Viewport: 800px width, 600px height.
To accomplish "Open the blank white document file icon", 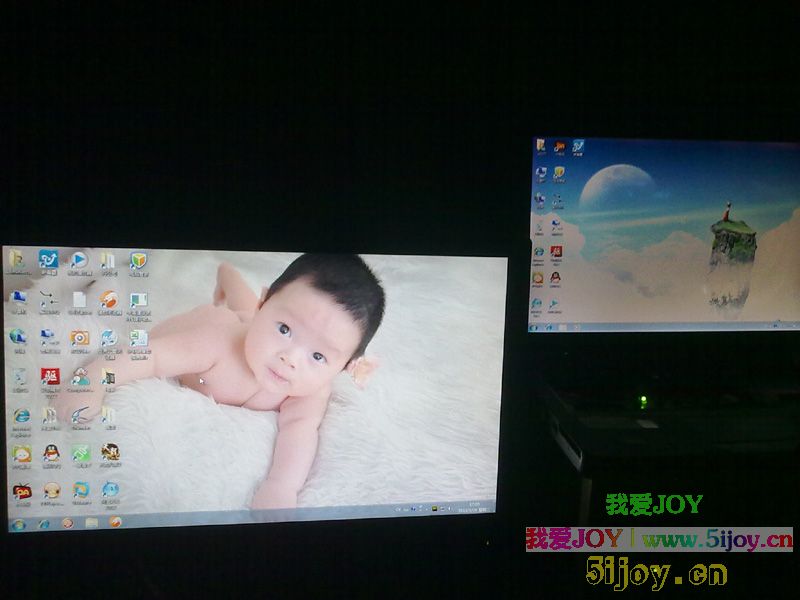I will pos(79,299).
